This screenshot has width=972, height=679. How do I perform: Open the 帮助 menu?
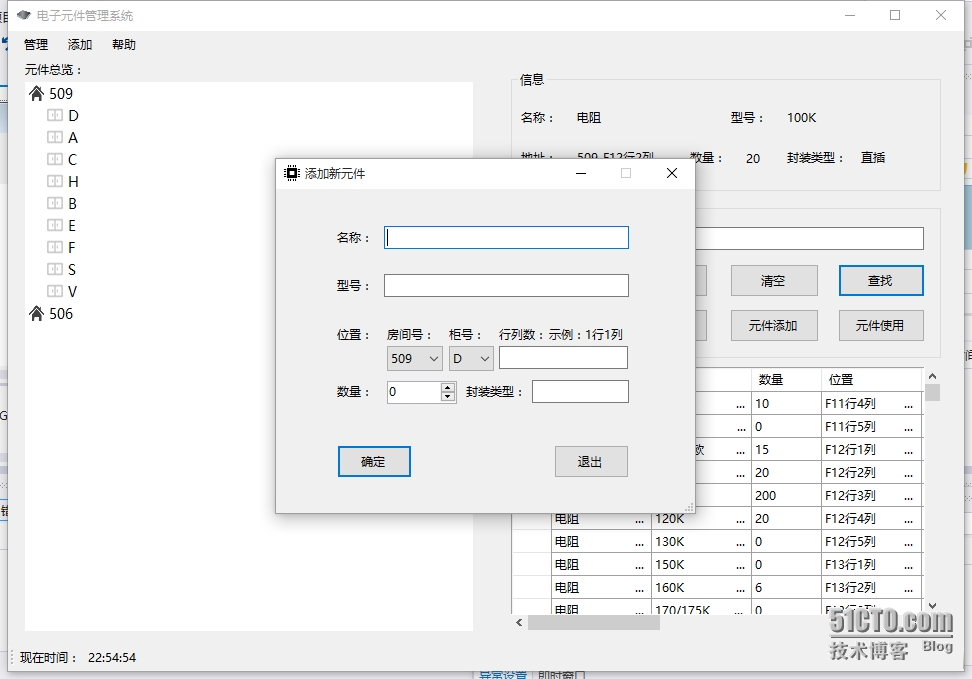pyautogui.click(x=124, y=45)
